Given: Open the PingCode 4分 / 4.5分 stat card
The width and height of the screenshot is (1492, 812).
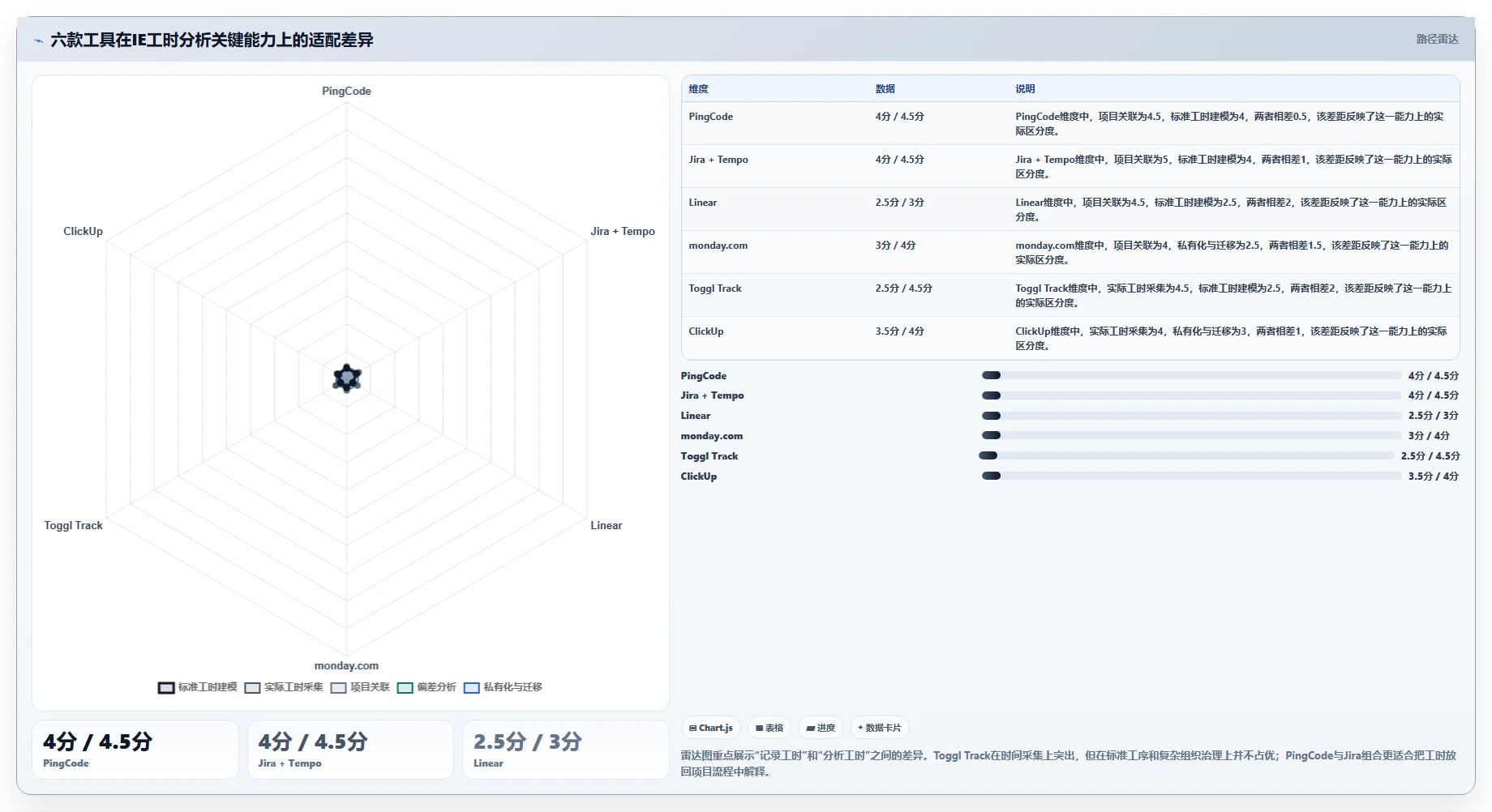Looking at the screenshot, I should coord(135,750).
